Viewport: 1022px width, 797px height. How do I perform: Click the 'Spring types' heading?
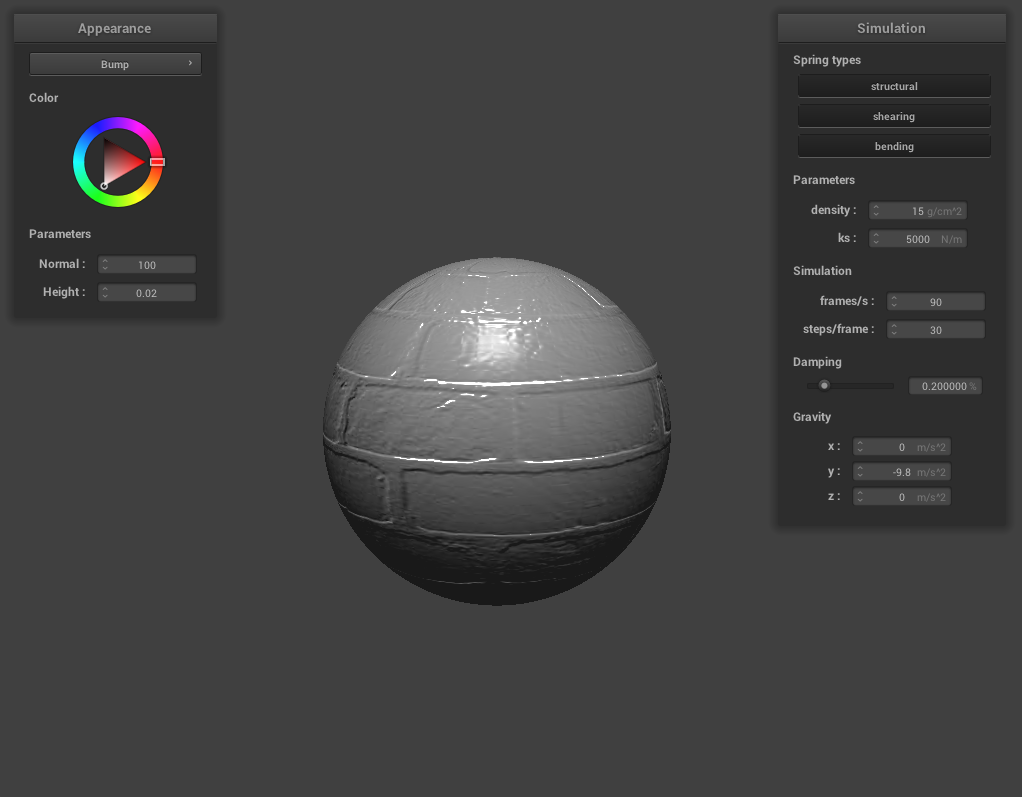click(x=826, y=59)
